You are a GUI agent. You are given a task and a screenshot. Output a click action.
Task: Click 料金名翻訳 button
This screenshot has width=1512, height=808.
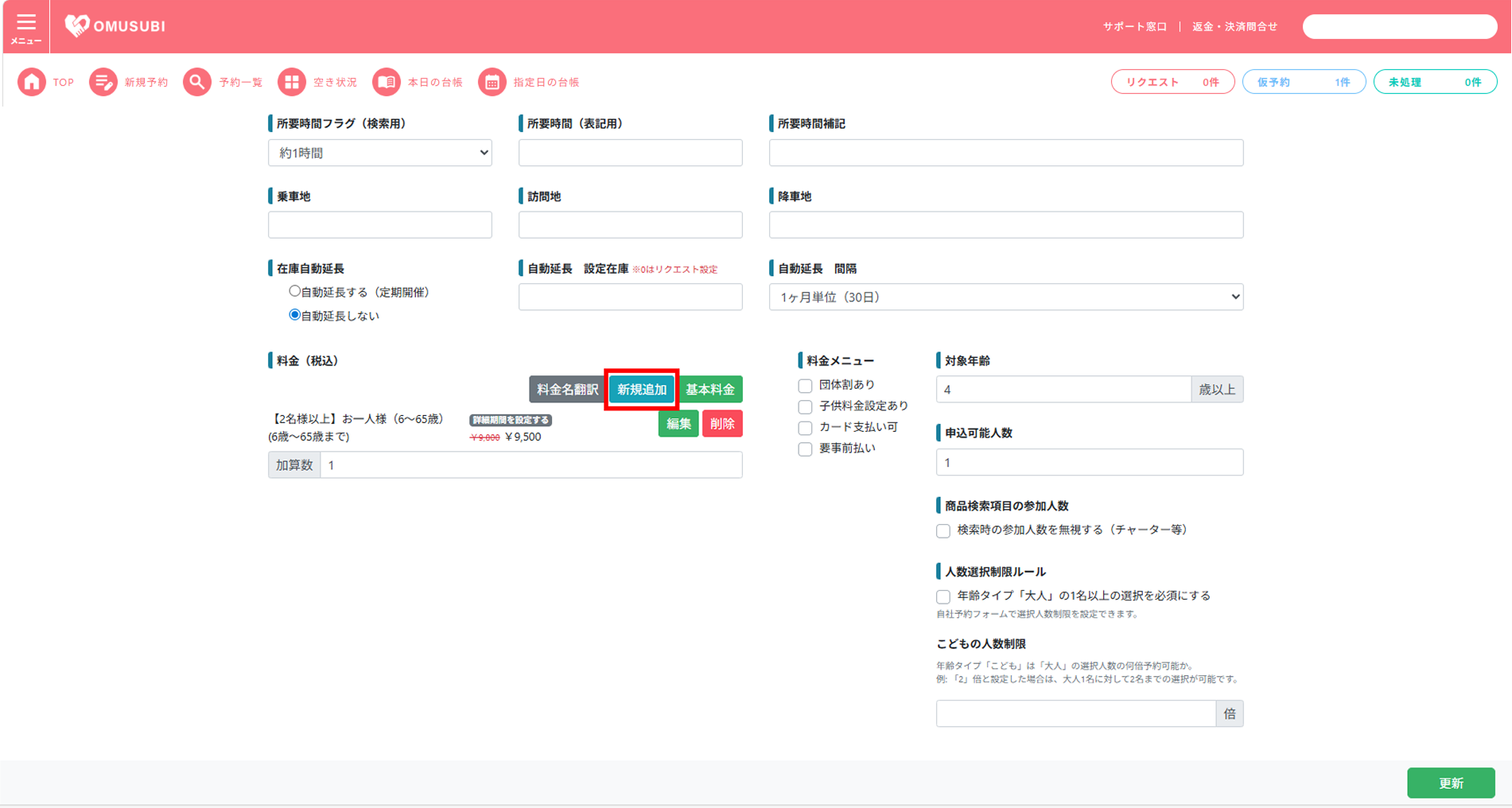567,390
